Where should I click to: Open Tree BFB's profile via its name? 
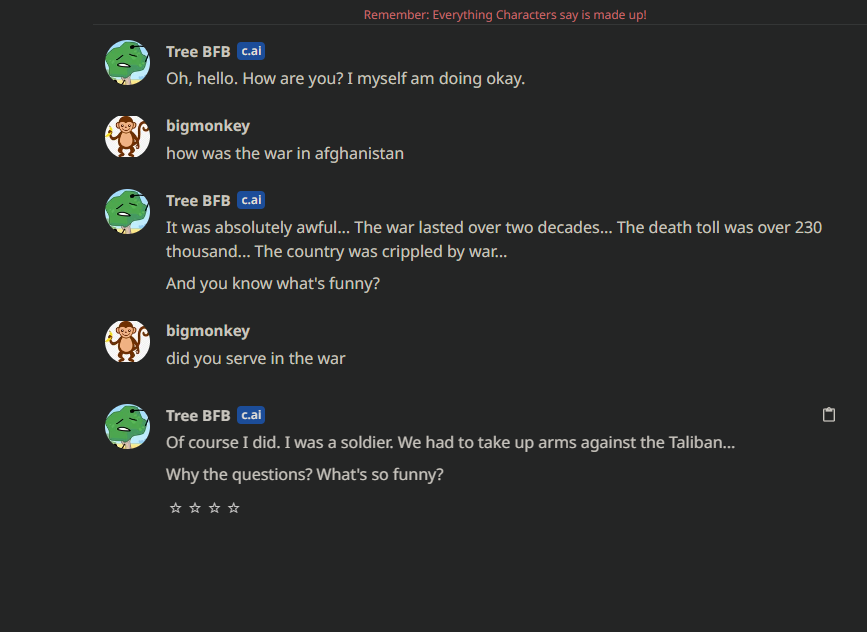tap(196, 51)
